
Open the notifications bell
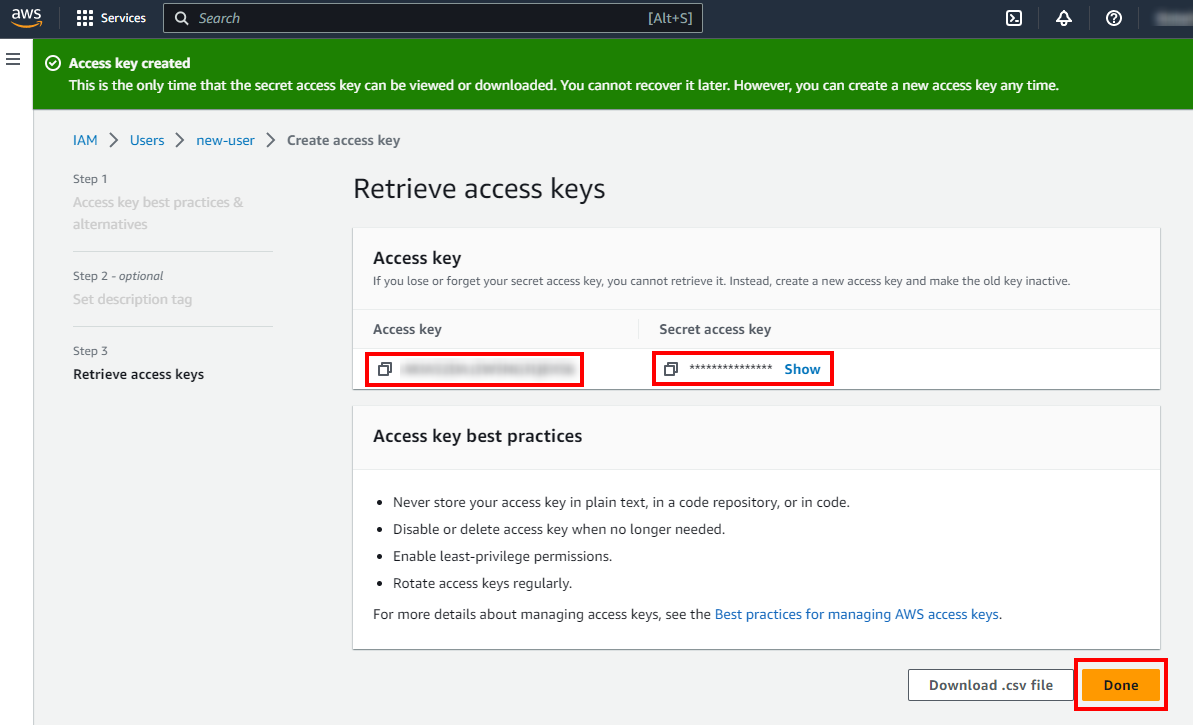point(1064,18)
